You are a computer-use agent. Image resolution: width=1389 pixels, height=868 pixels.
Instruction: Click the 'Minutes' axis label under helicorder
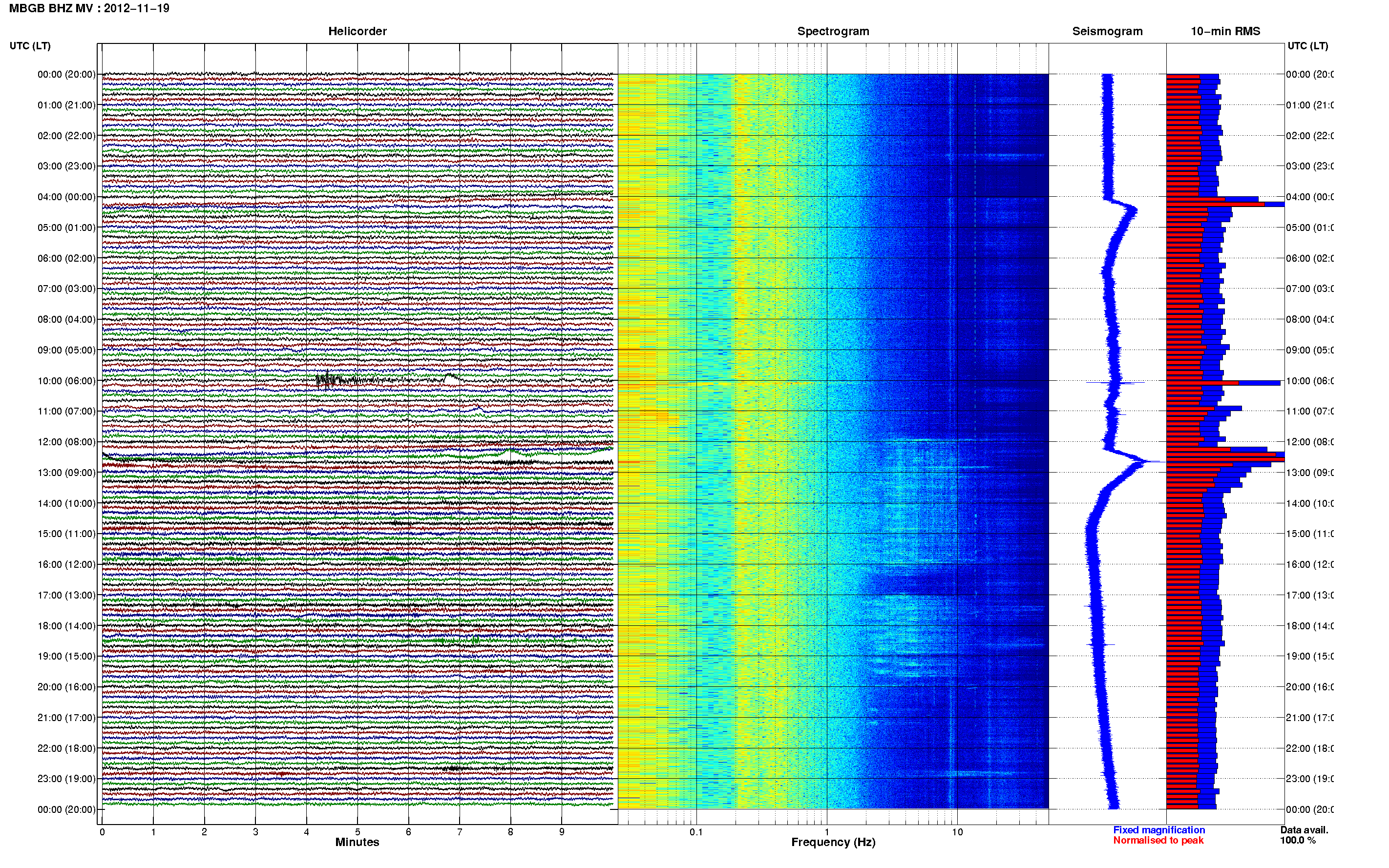357,842
